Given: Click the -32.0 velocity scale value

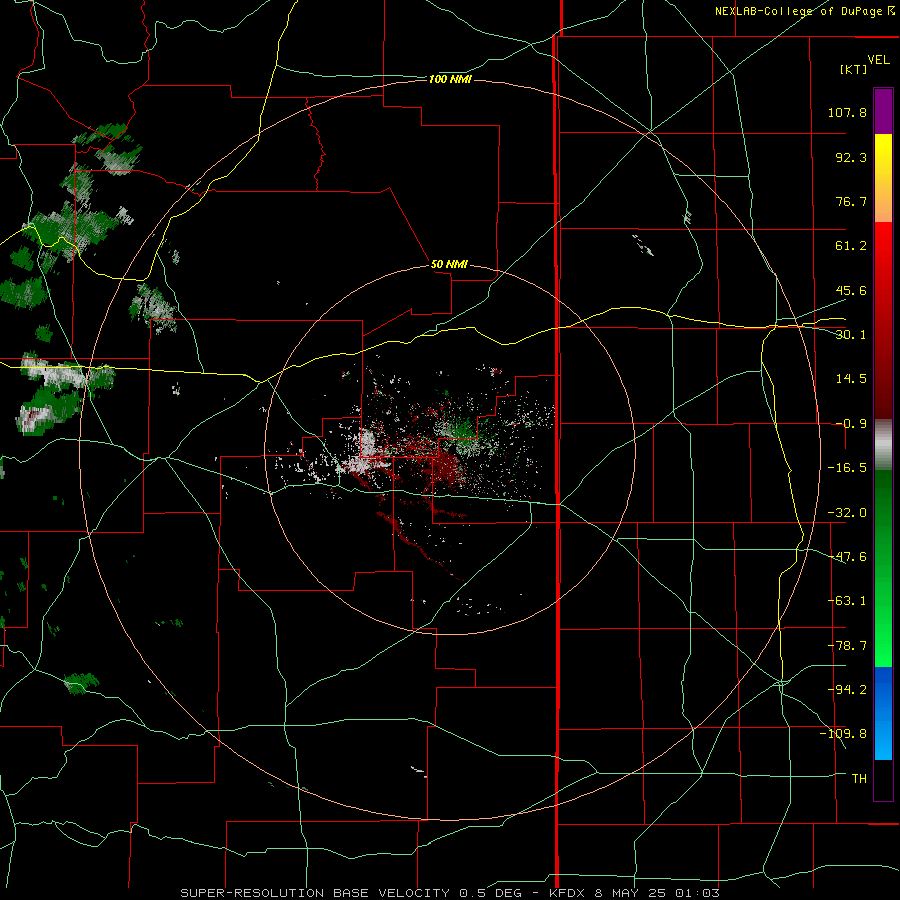Looking at the screenshot, I should [847, 513].
